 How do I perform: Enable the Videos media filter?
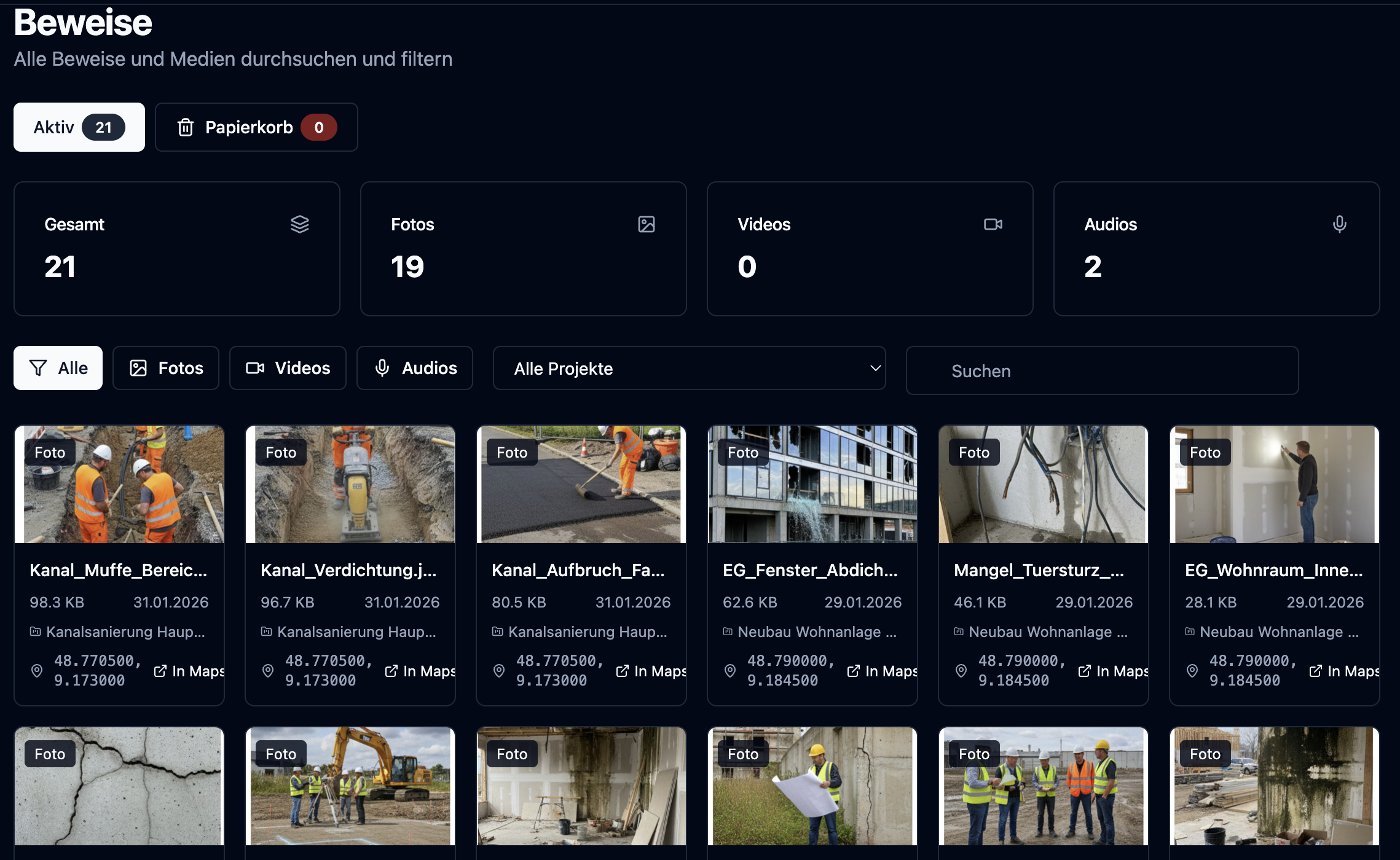pyautogui.click(x=288, y=368)
